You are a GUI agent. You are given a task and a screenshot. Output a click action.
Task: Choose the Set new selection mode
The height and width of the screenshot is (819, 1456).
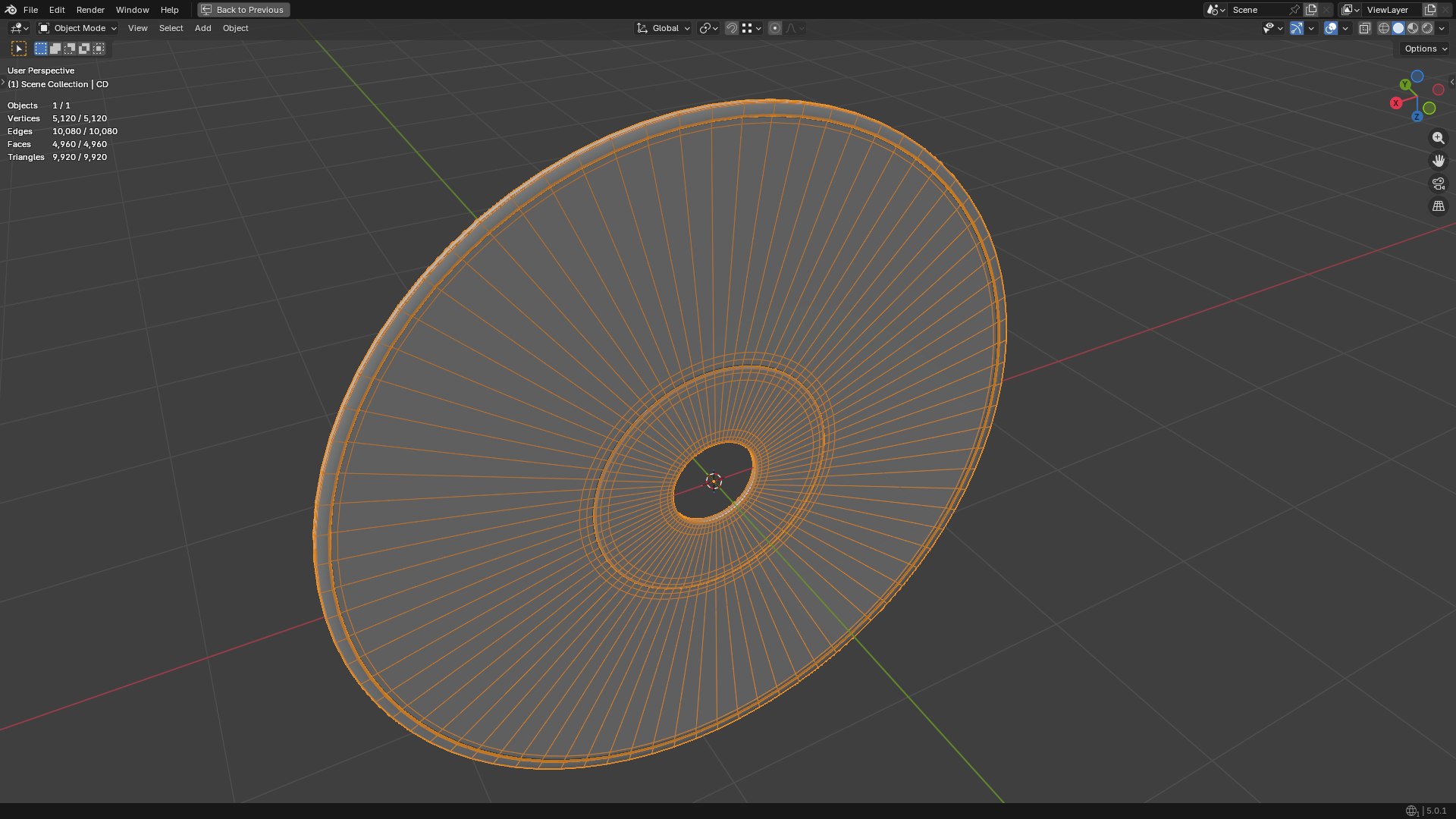point(41,49)
